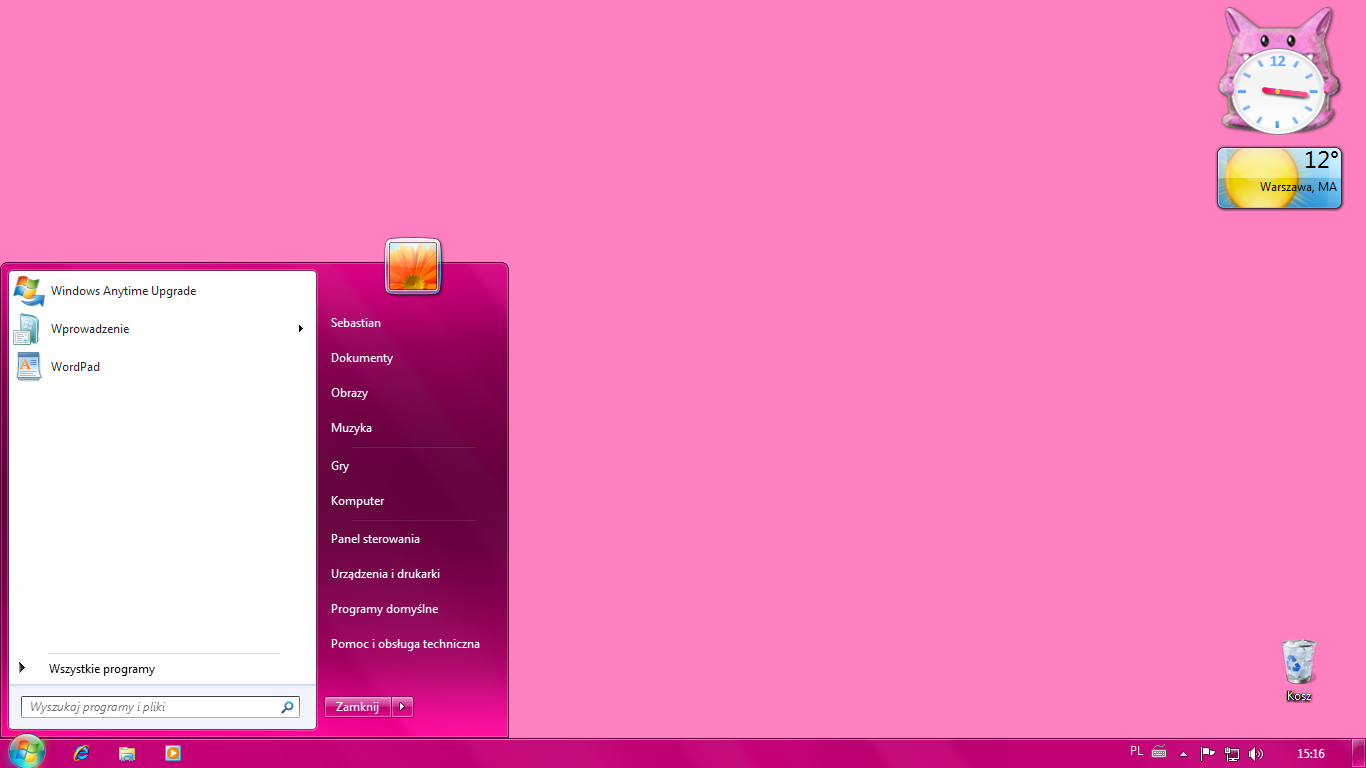Click the Windows Start orb button
This screenshot has height=768, width=1366.
[x=26, y=752]
